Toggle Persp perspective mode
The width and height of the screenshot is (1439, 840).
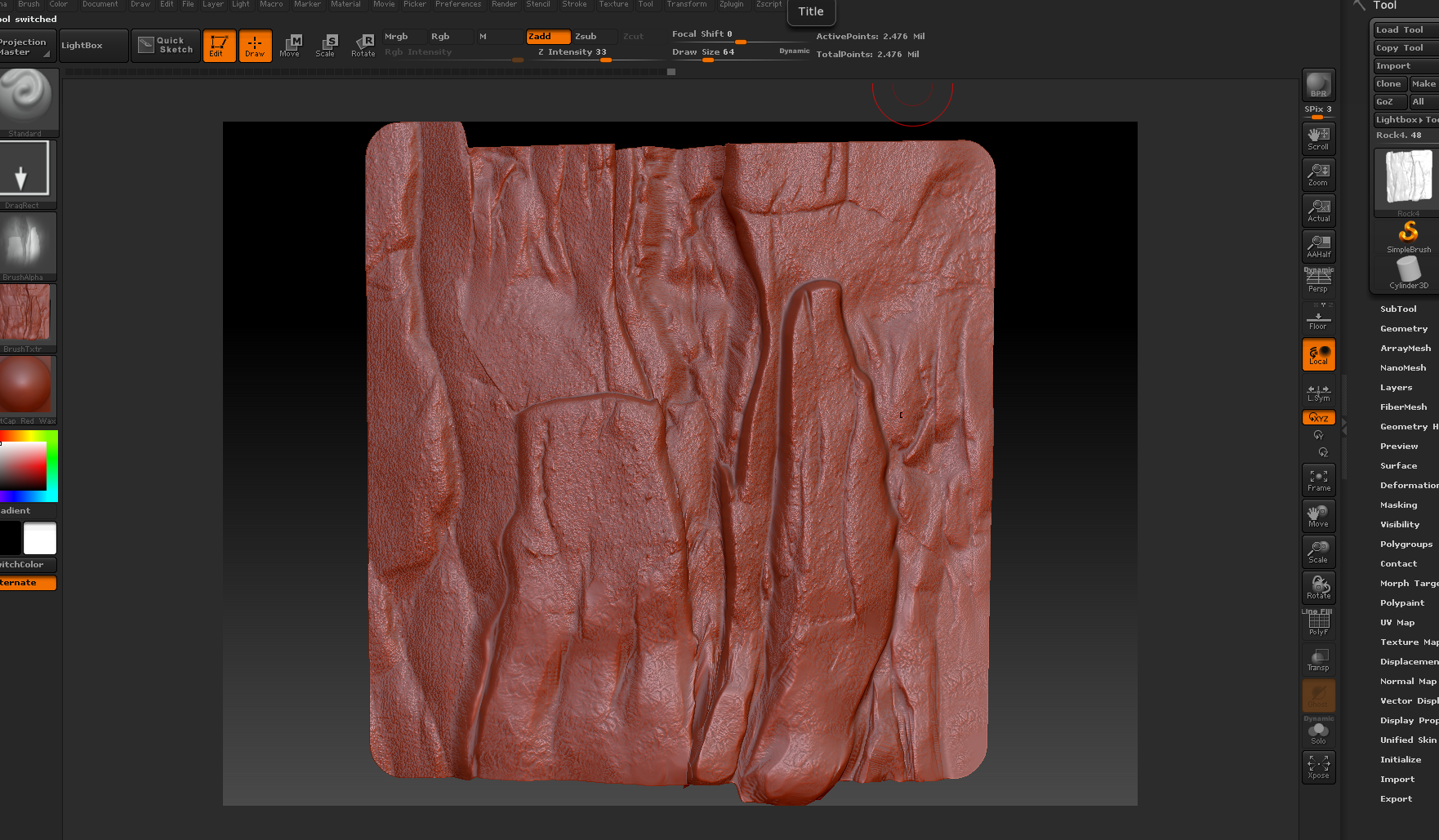(x=1318, y=281)
